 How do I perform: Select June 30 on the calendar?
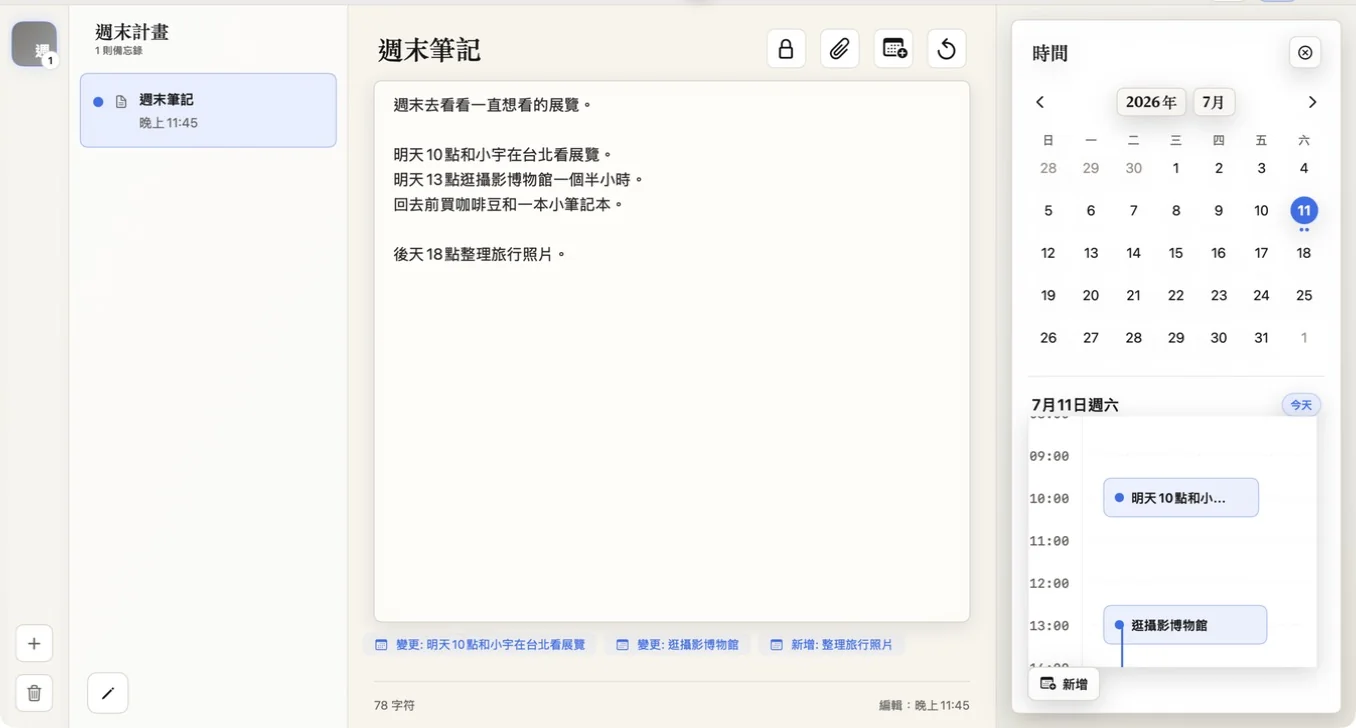(x=1133, y=168)
